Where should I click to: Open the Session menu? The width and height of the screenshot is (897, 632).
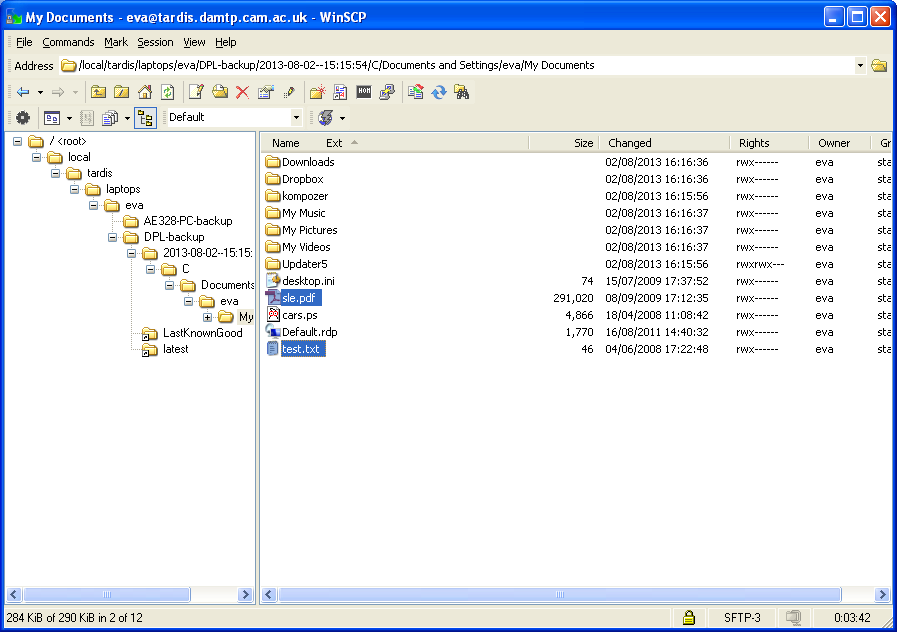(x=155, y=42)
